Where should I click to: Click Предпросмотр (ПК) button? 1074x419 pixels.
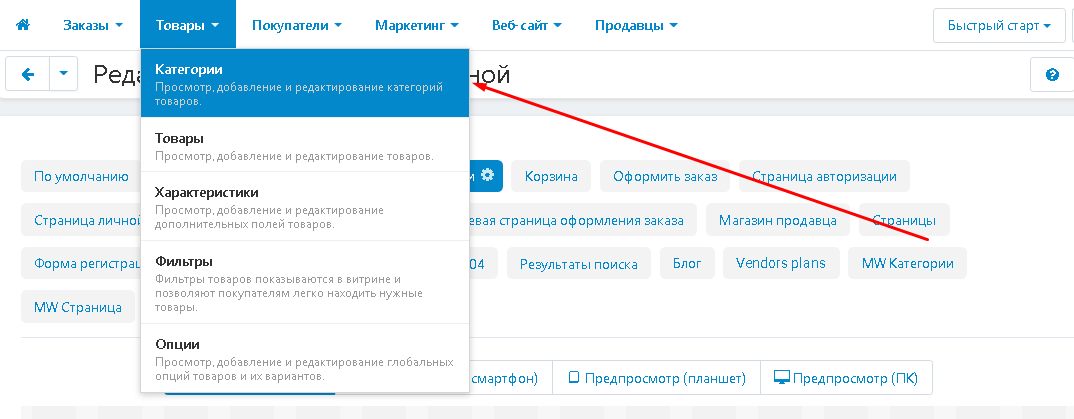tap(846, 378)
